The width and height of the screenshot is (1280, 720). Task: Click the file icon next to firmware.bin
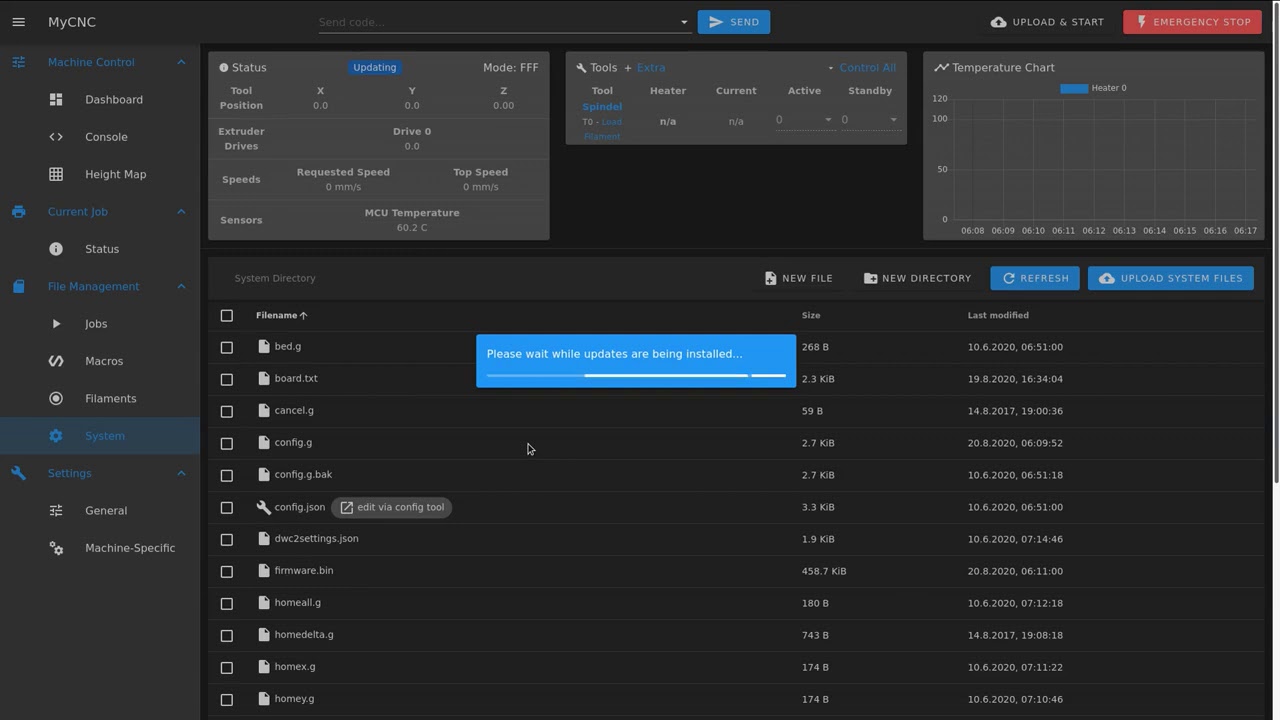click(x=264, y=571)
